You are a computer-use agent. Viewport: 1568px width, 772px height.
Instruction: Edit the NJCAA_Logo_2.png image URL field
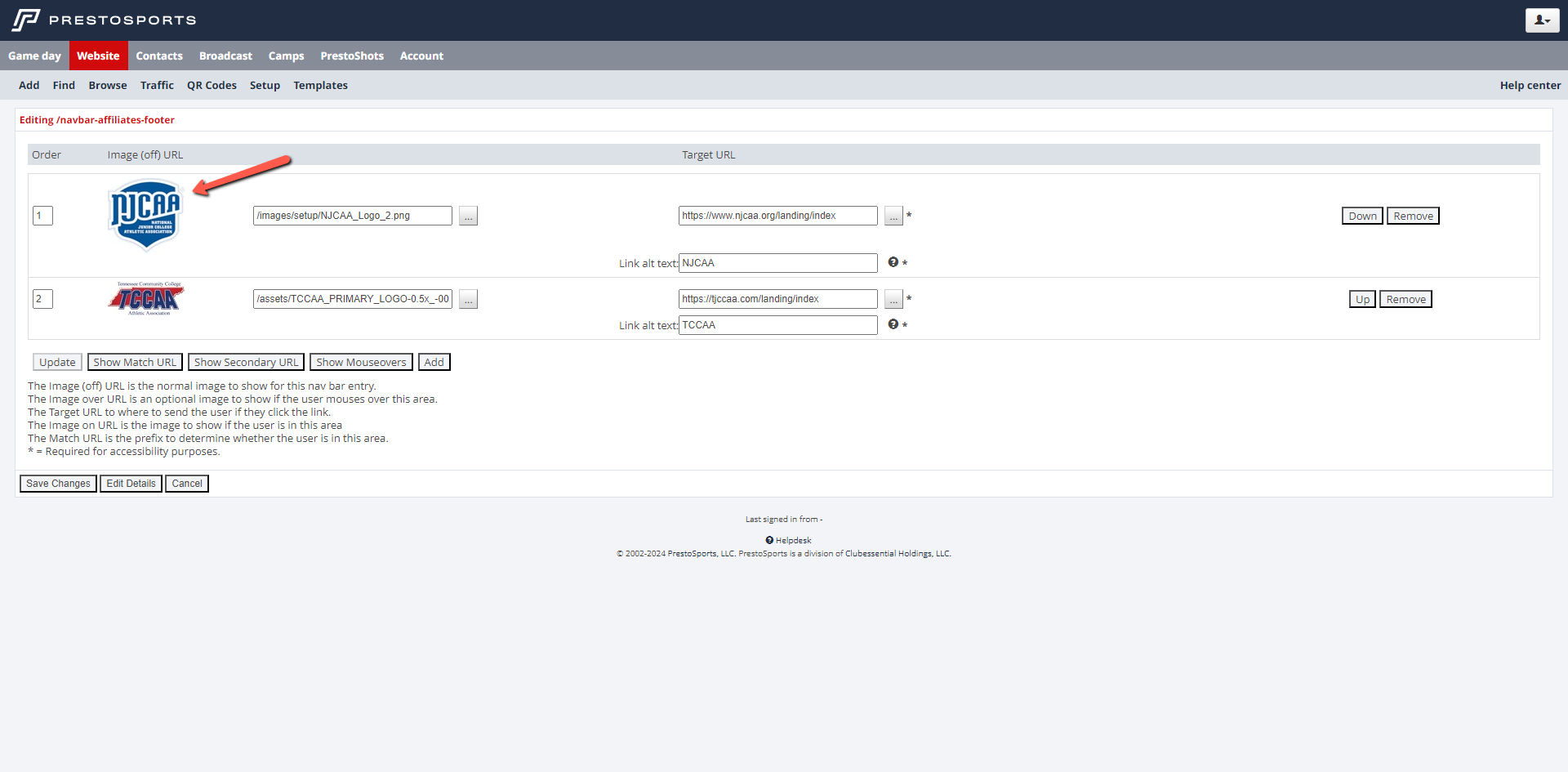(x=352, y=216)
